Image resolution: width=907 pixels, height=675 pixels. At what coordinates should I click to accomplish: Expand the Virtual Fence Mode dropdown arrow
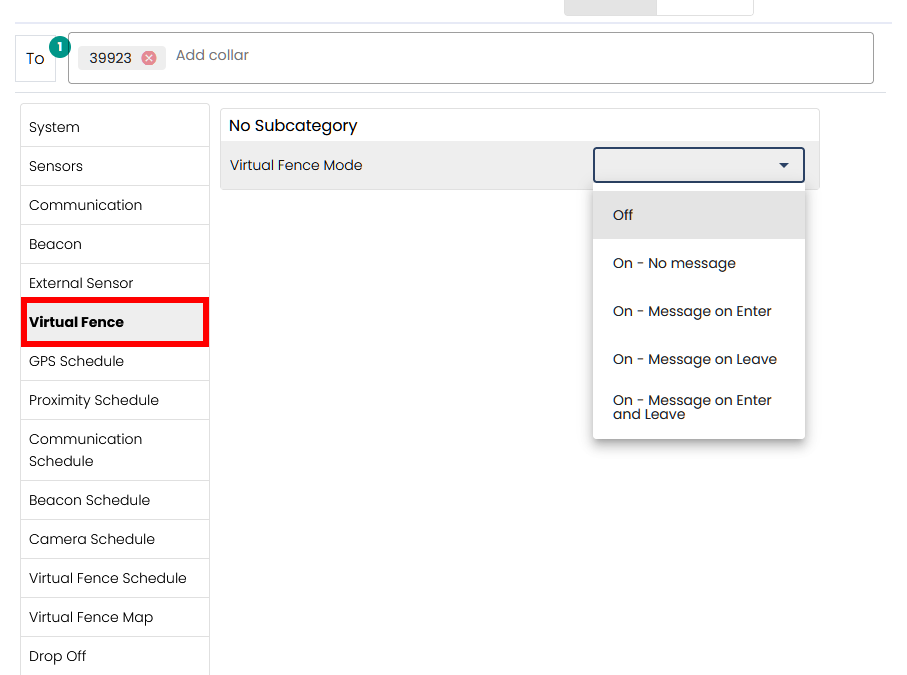784,165
